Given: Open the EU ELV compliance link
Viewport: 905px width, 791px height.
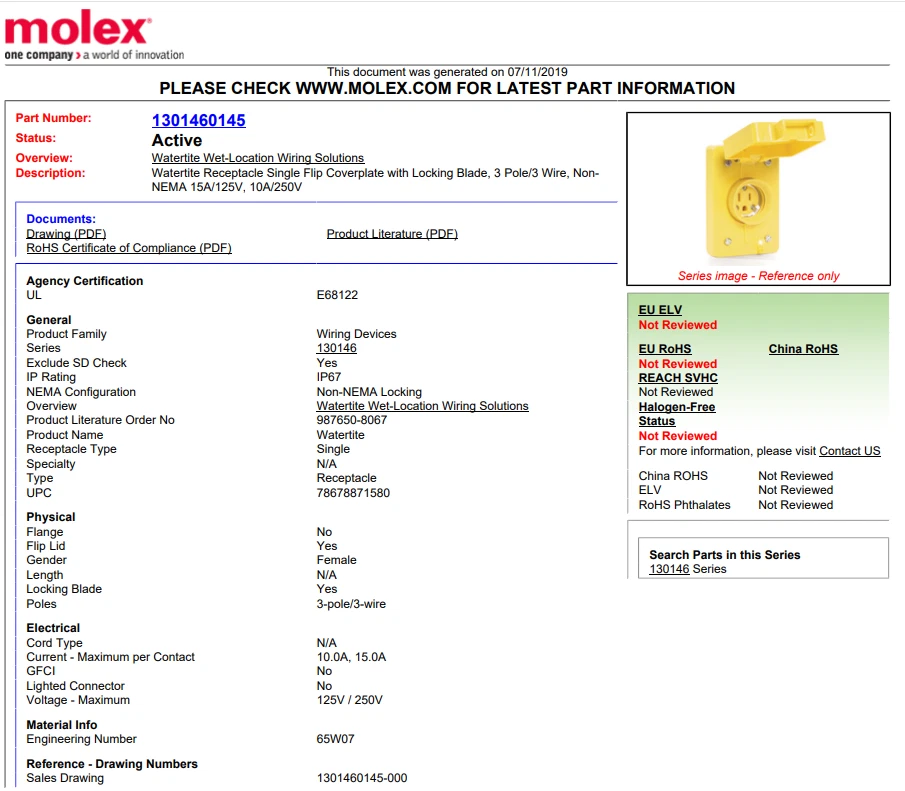Looking at the screenshot, I should [x=659, y=309].
